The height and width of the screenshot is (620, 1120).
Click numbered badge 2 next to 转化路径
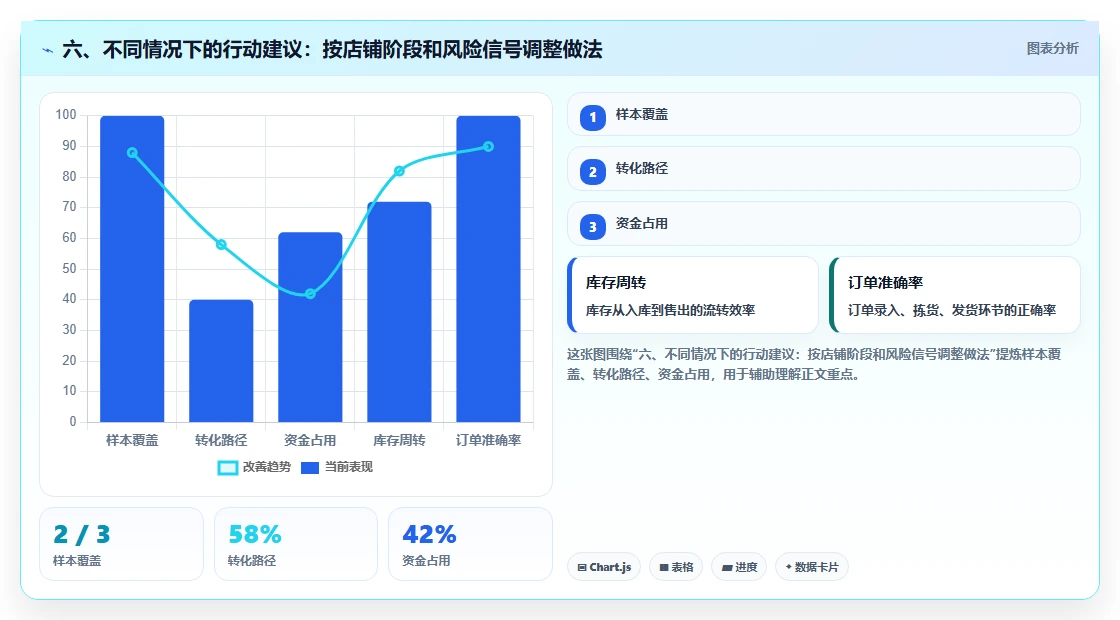click(x=593, y=171)
